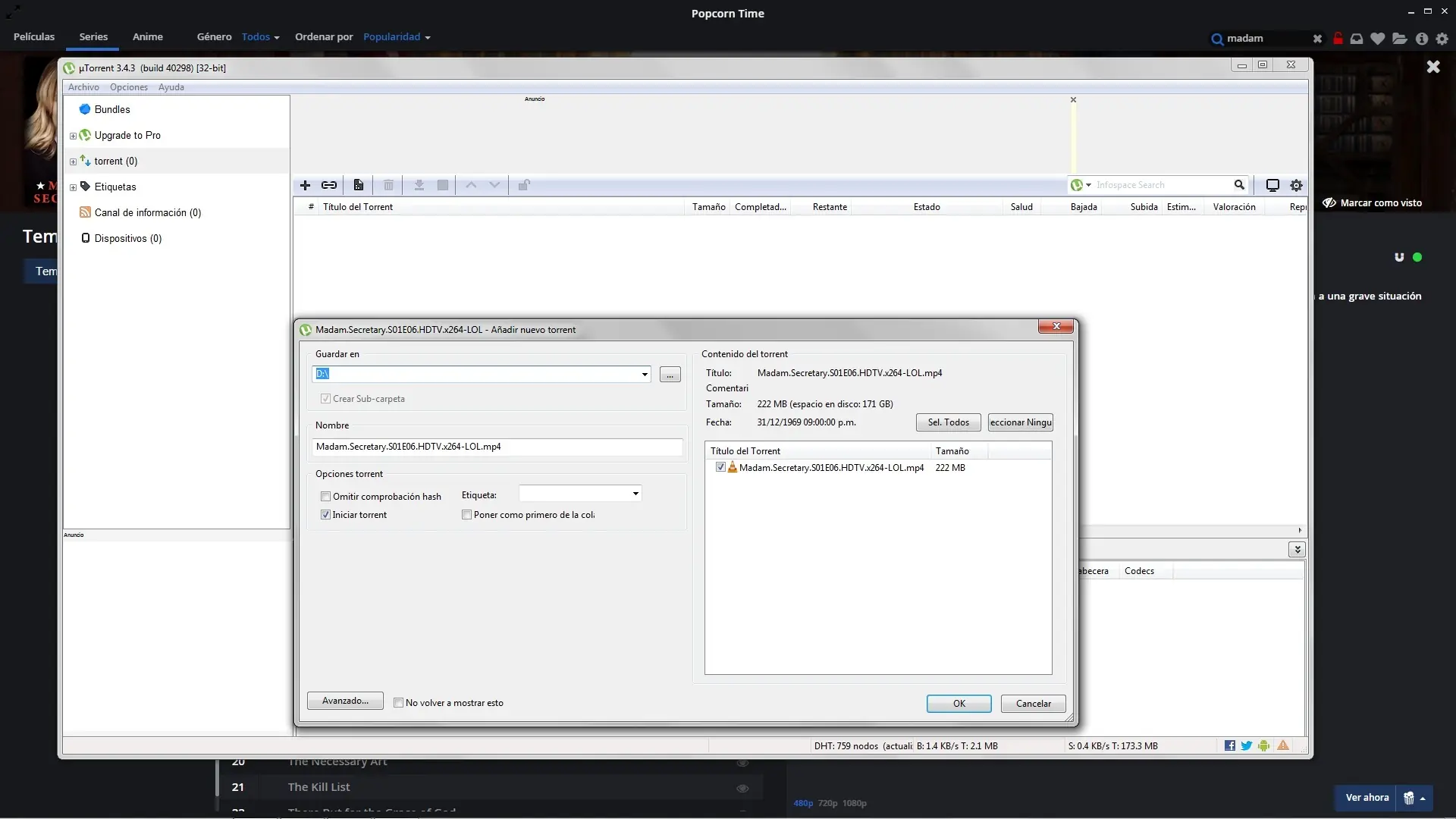Open the Ayuda menu
This screenshot has width=1456, height=819.
point(171,87)
